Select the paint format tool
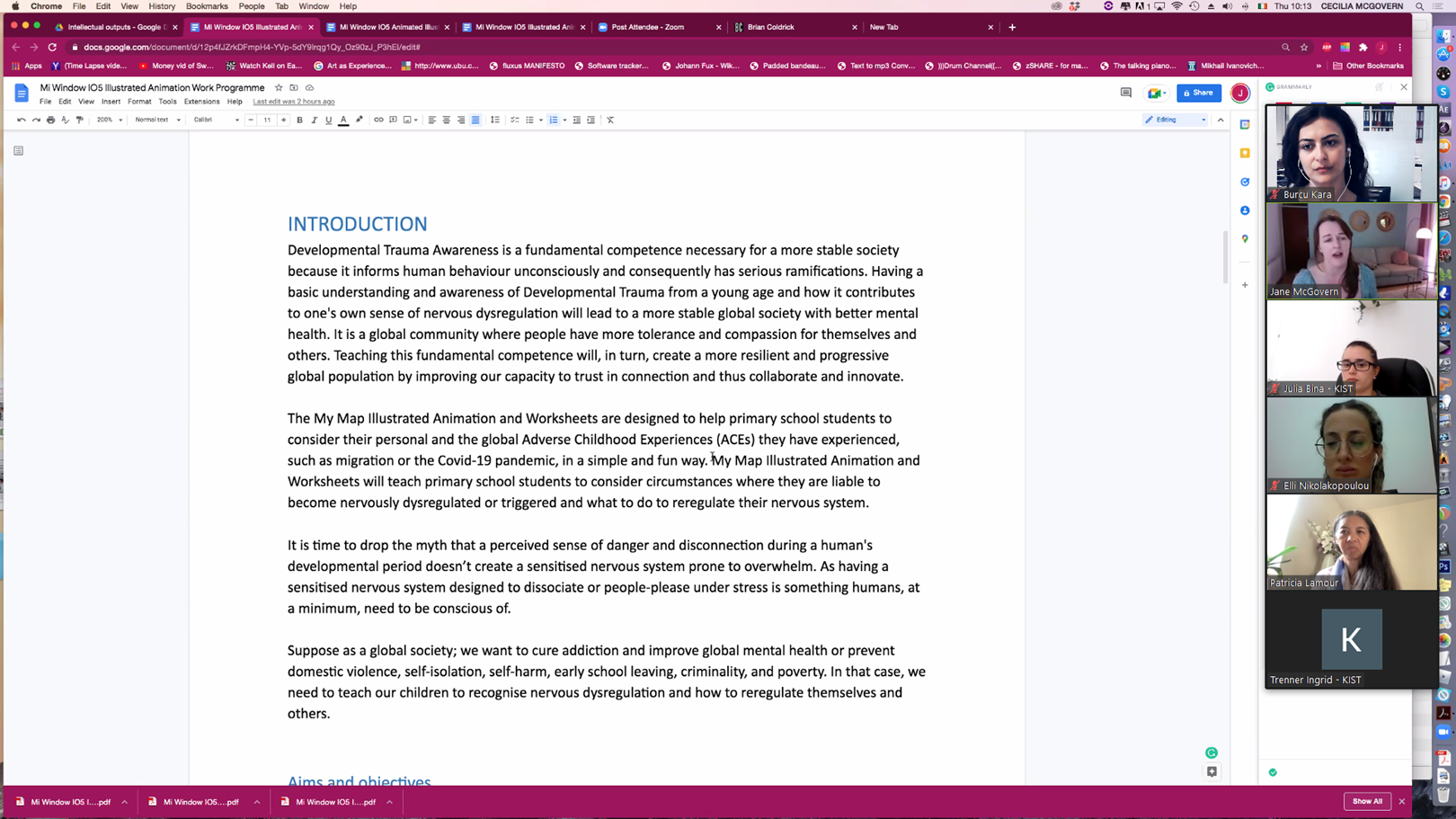 pos(79,120)
